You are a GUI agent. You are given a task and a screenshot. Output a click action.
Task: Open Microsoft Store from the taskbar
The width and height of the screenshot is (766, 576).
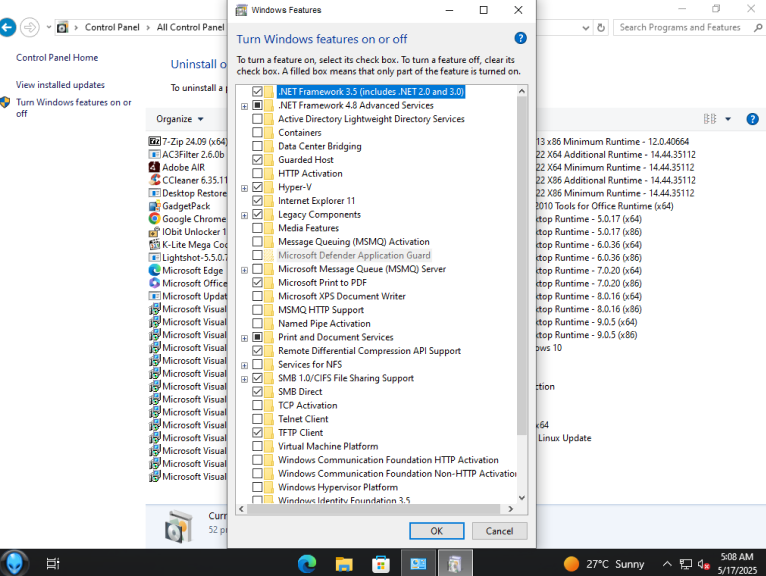pos(381,564)
